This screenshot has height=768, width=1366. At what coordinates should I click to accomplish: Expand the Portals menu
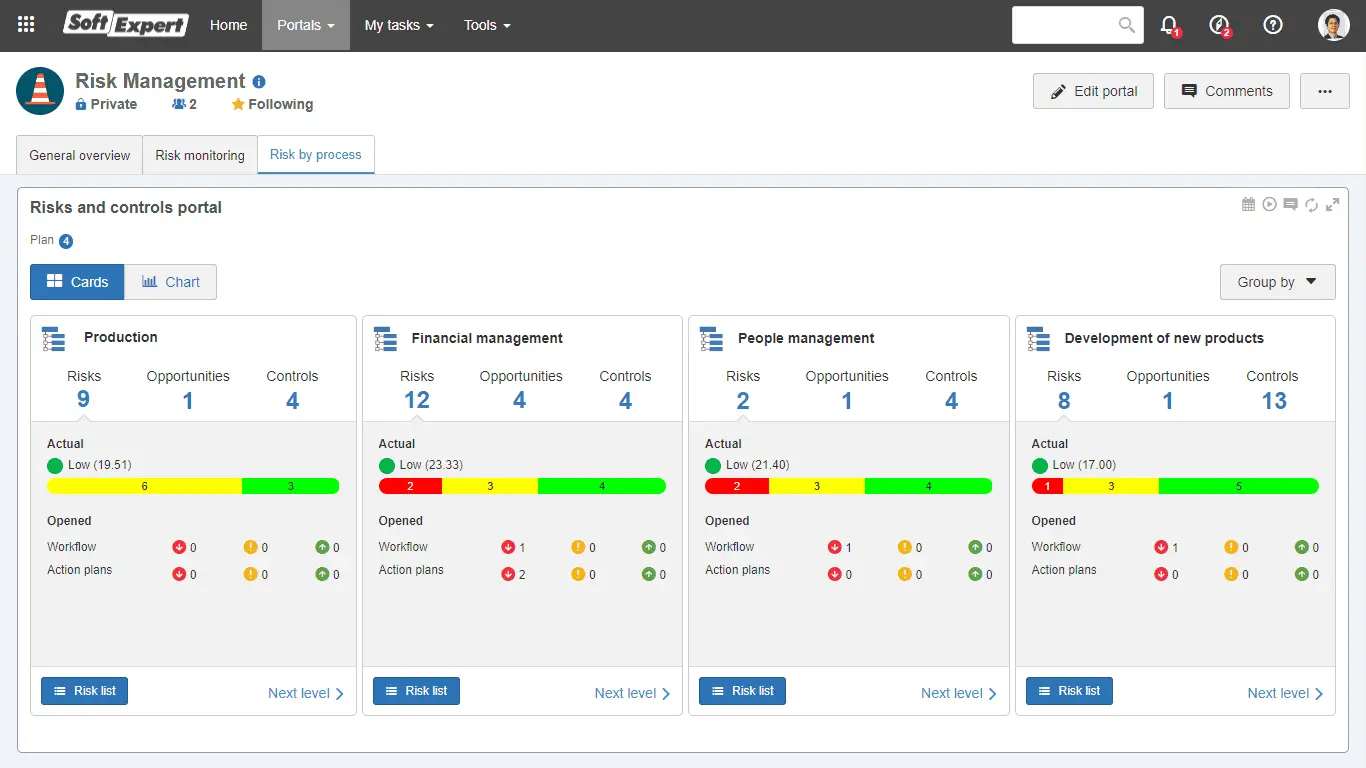(305, 25)
